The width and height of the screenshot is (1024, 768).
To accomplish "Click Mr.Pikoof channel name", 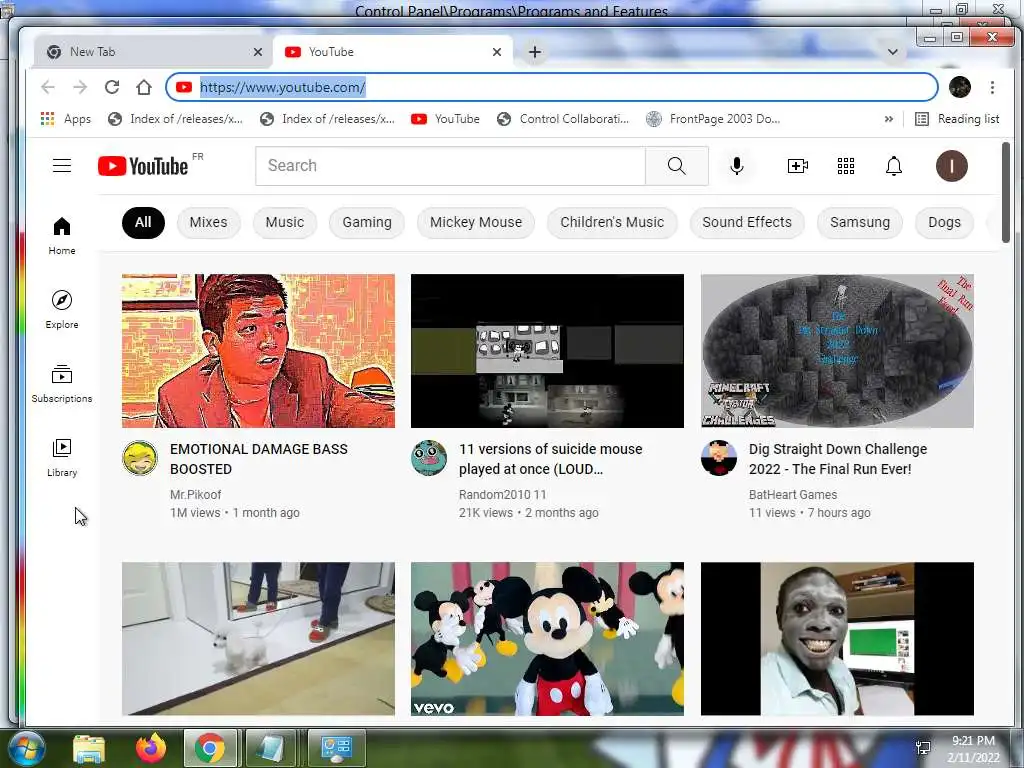I will 195,494.
